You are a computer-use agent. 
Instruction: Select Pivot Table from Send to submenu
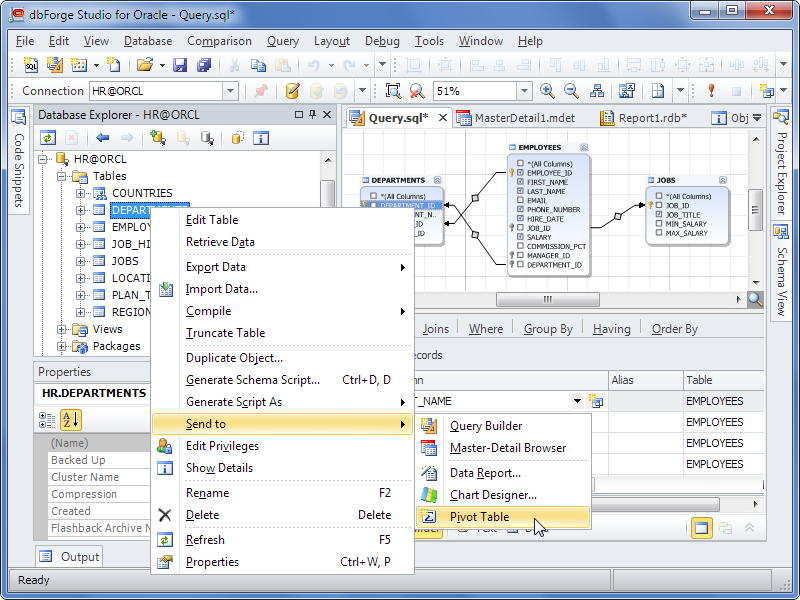coord(479,517)
